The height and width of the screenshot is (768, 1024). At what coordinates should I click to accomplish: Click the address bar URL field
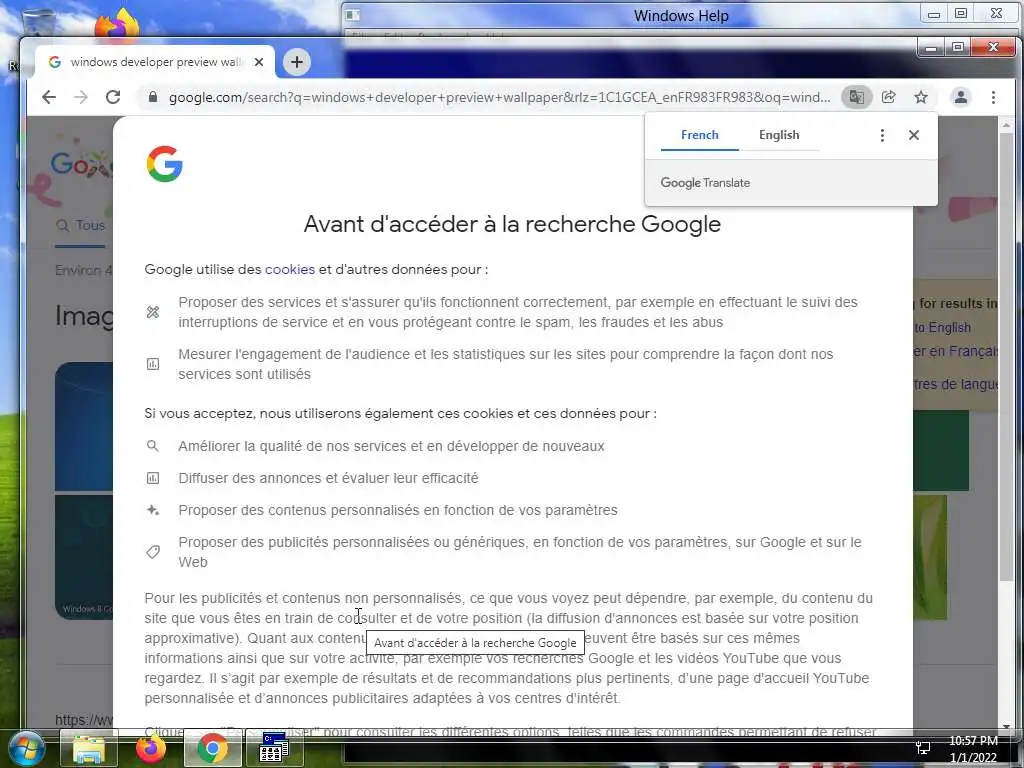(x=499, y=97)
